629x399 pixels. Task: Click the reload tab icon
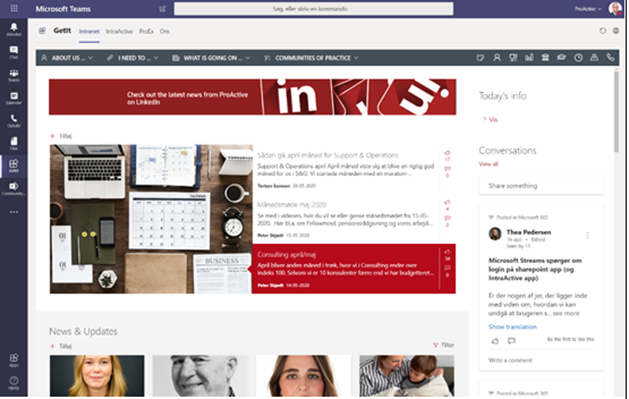pos(603,31)
